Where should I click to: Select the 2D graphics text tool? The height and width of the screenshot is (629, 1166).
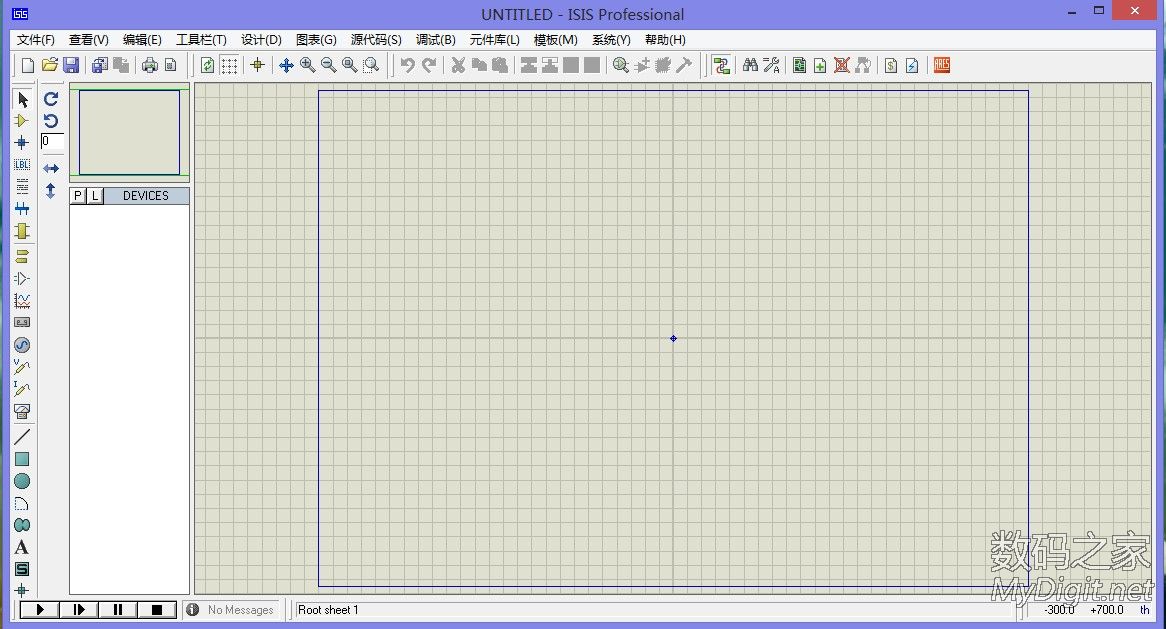(x=22, y=547)
